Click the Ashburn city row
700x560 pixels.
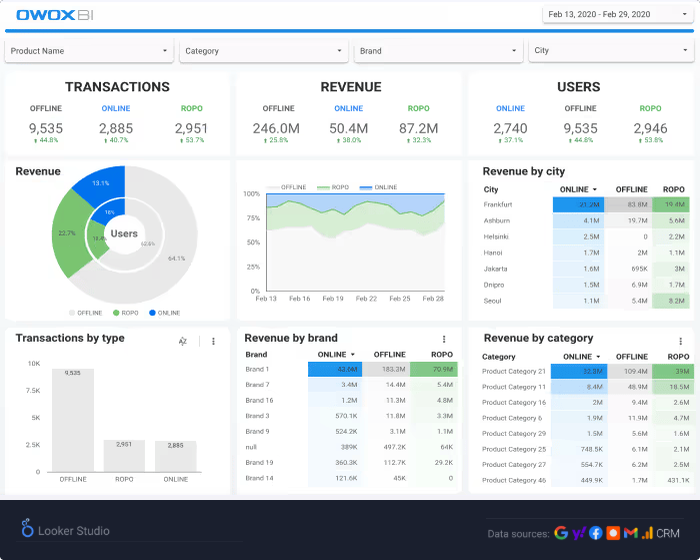pos(585,221)
